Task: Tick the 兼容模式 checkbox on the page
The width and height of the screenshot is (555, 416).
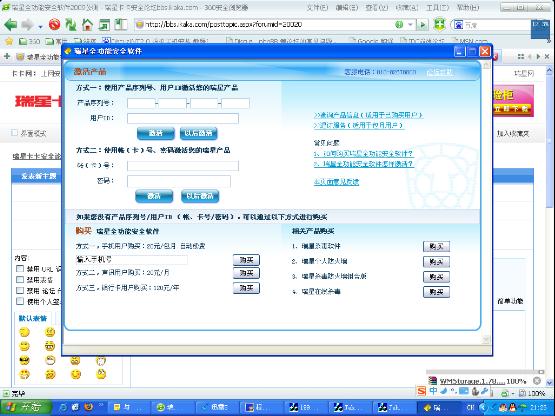Action: point(14,133)
